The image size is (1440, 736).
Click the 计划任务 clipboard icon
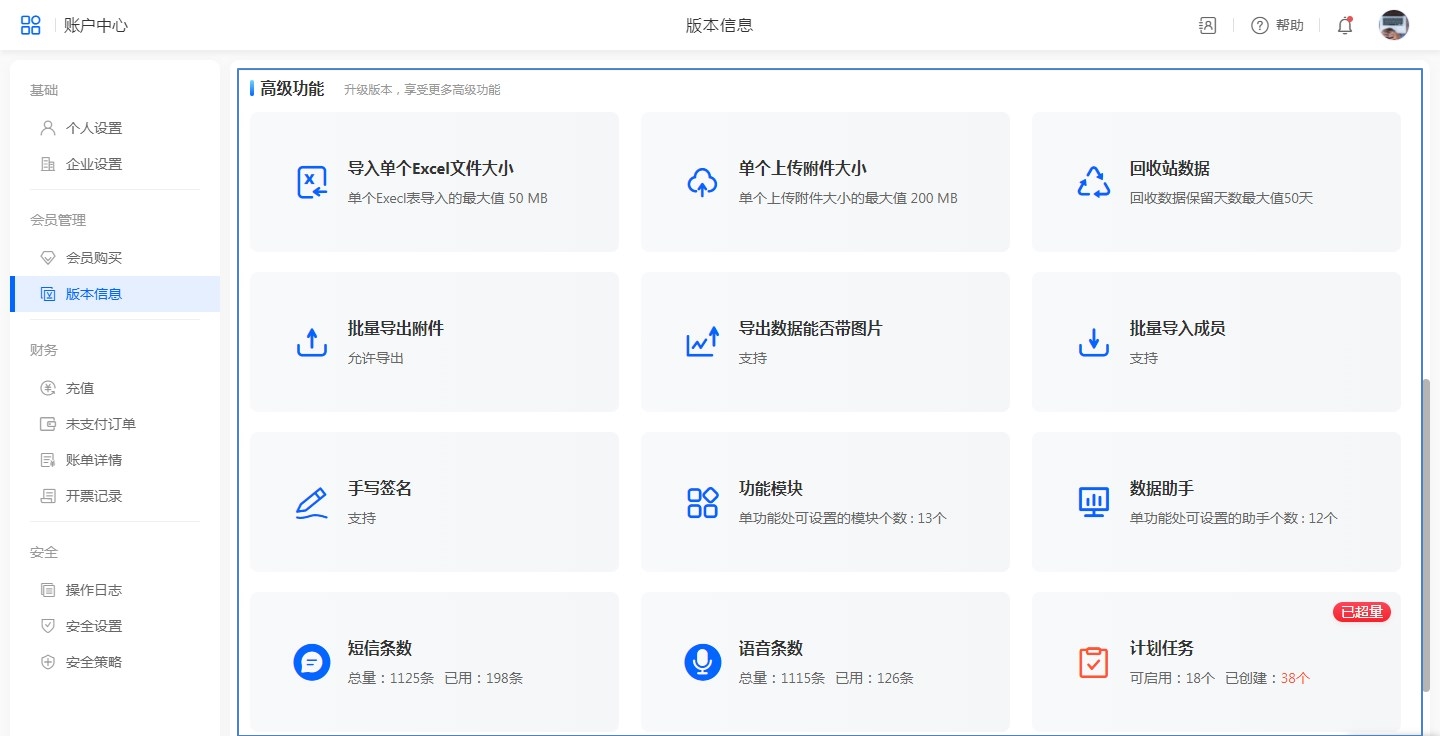pos(1094,662)
